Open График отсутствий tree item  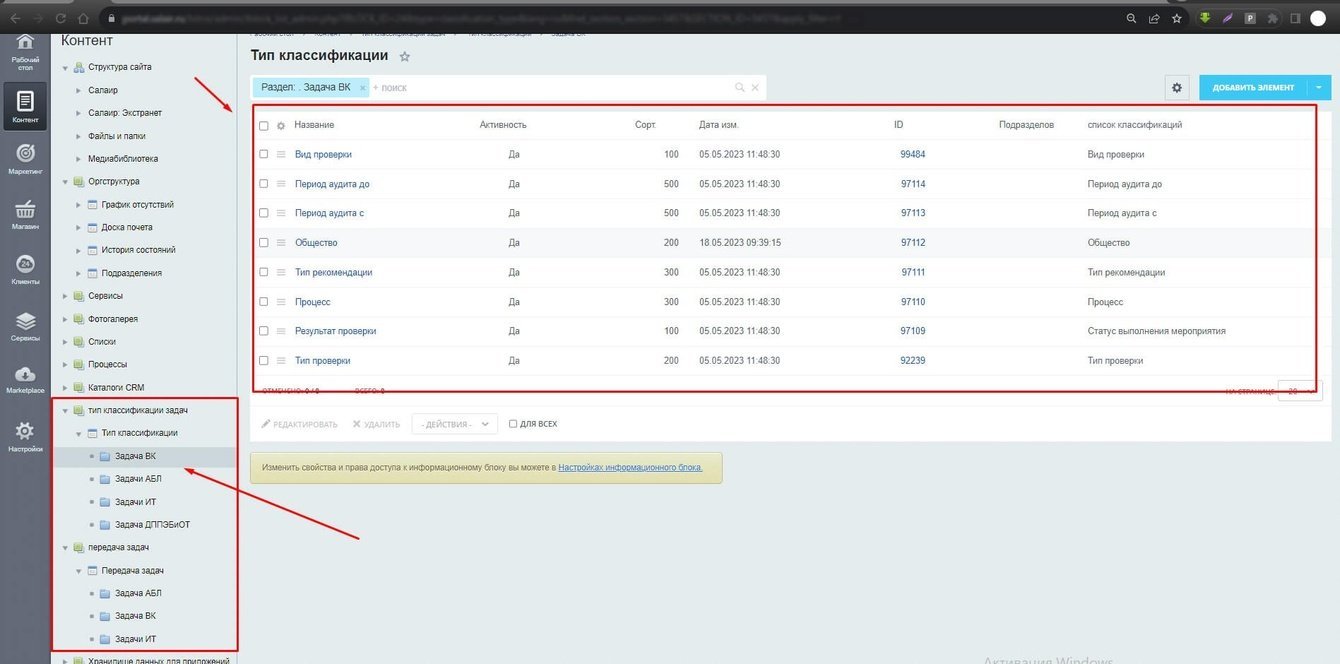tap(137, 205)
